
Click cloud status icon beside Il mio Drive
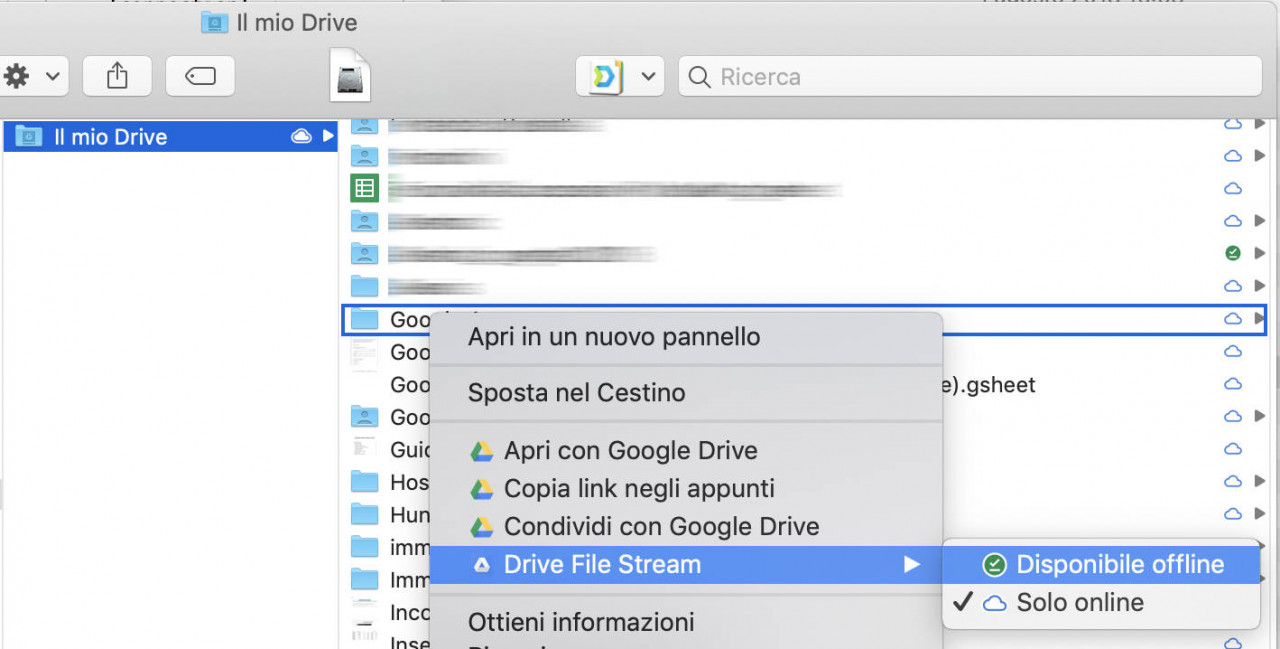tap(301, 137)
